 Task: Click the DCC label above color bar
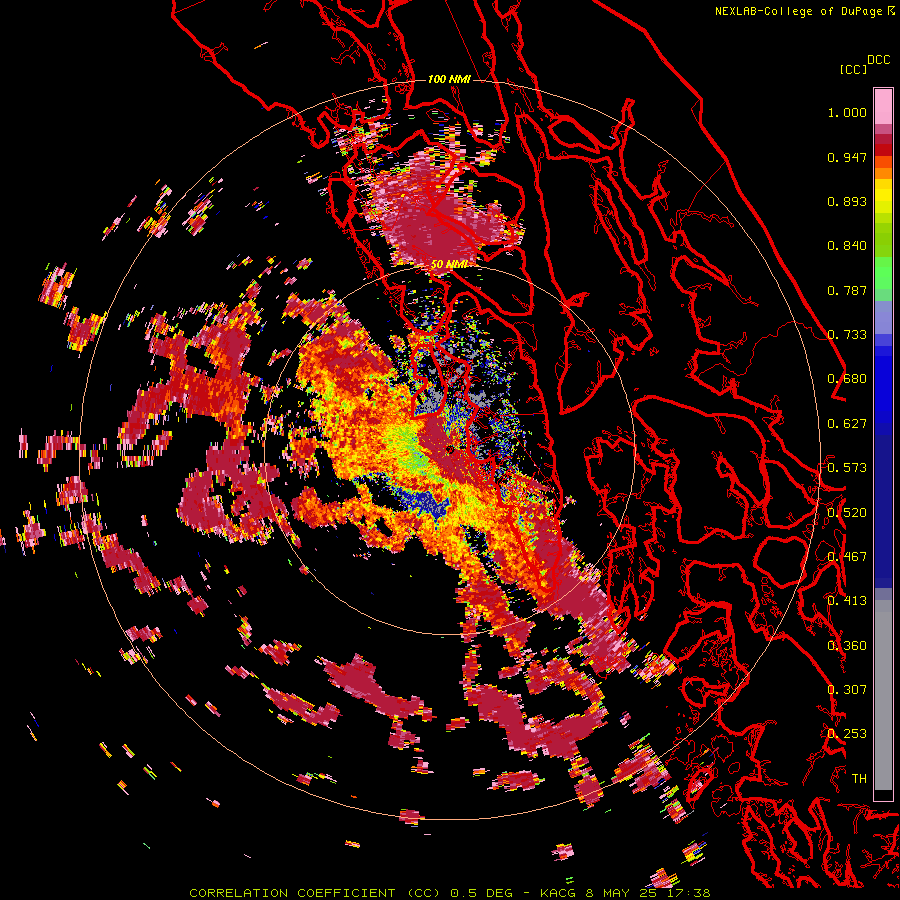tap(878, 60)
